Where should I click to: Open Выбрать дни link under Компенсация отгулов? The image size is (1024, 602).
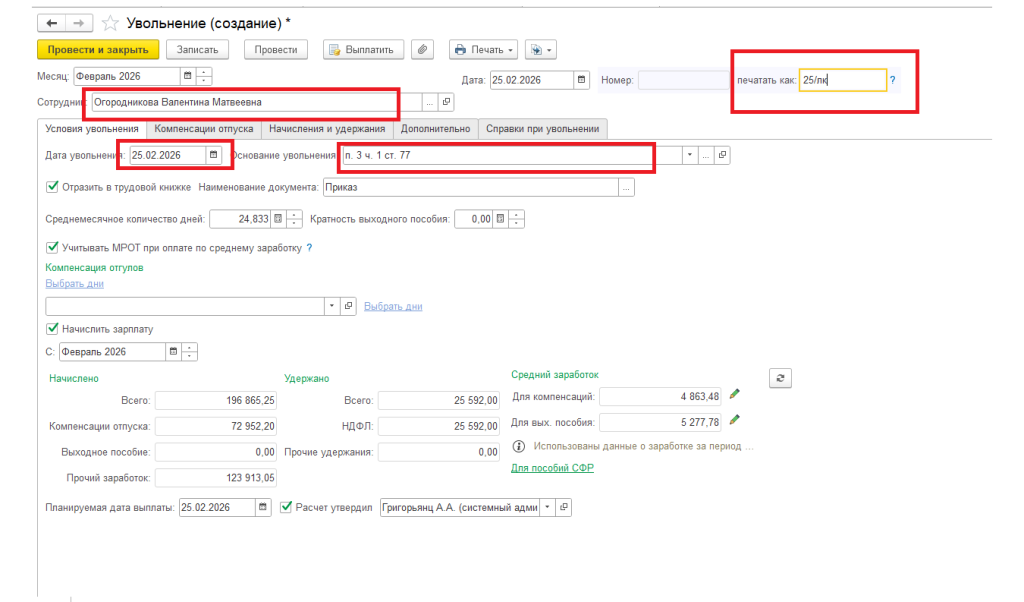(x=74, y=283)
